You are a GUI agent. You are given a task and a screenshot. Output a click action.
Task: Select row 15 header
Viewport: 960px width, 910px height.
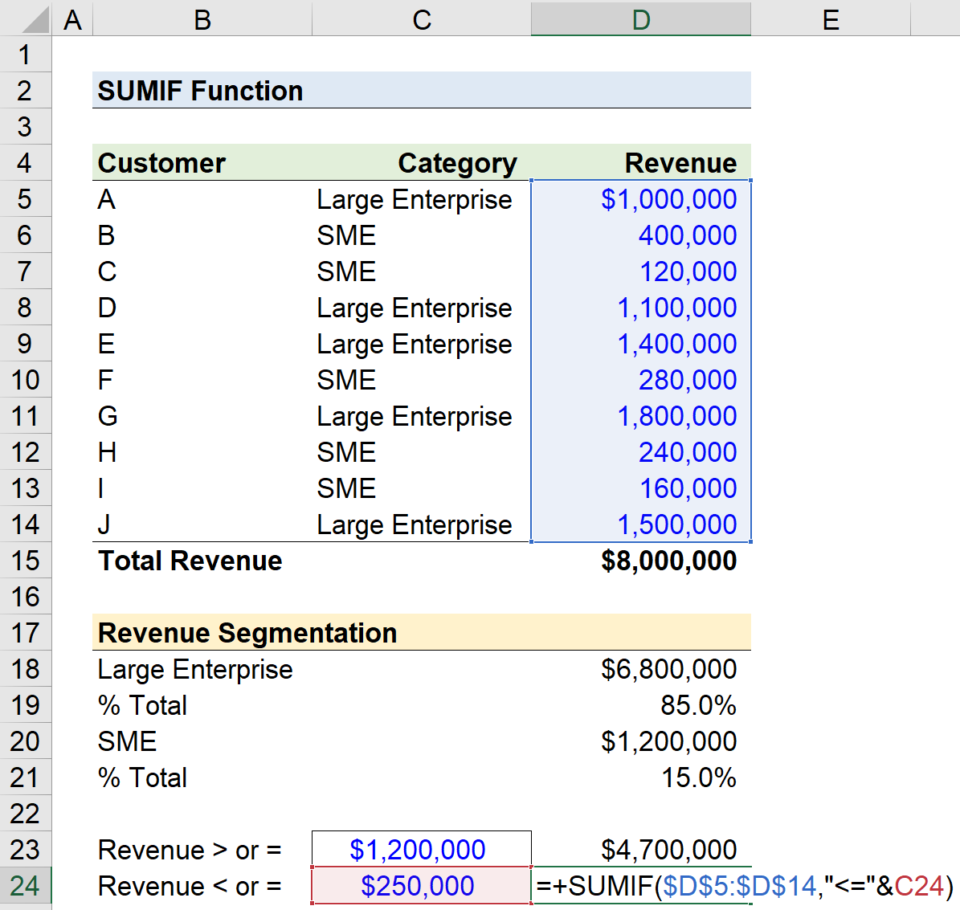25,561
